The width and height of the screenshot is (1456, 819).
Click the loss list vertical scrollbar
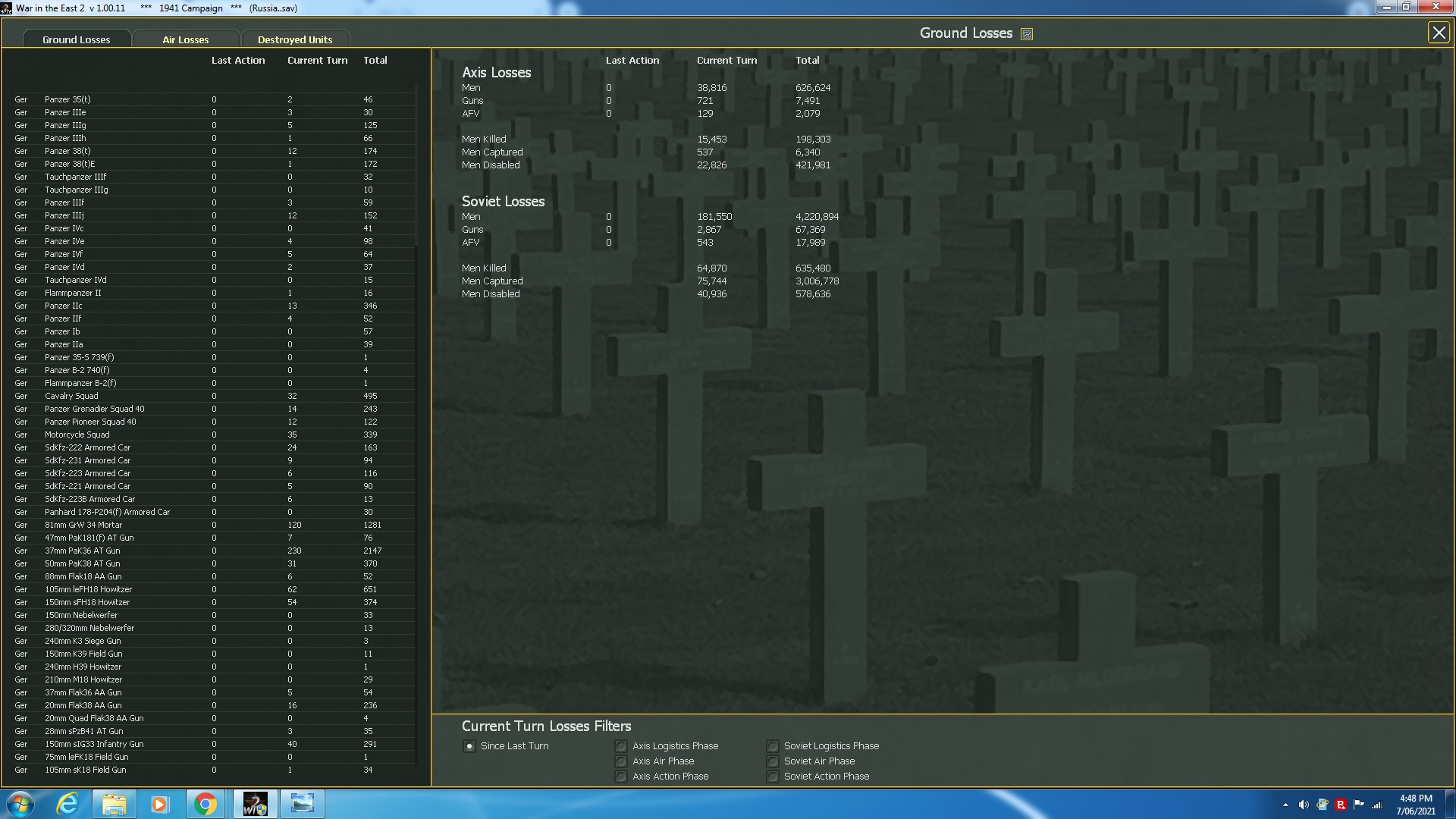pos(416,167)
